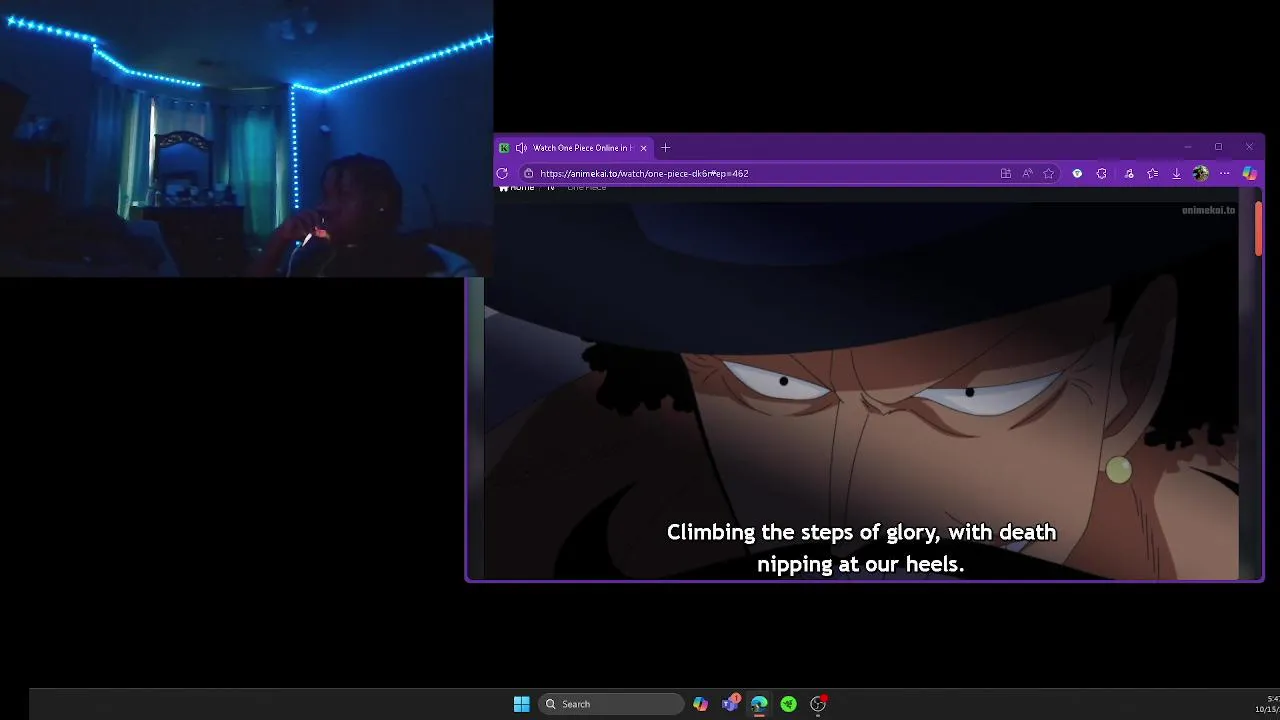Mute the One Piece tab audio
The image size is (1280, 720).
[x=521, y=148]
